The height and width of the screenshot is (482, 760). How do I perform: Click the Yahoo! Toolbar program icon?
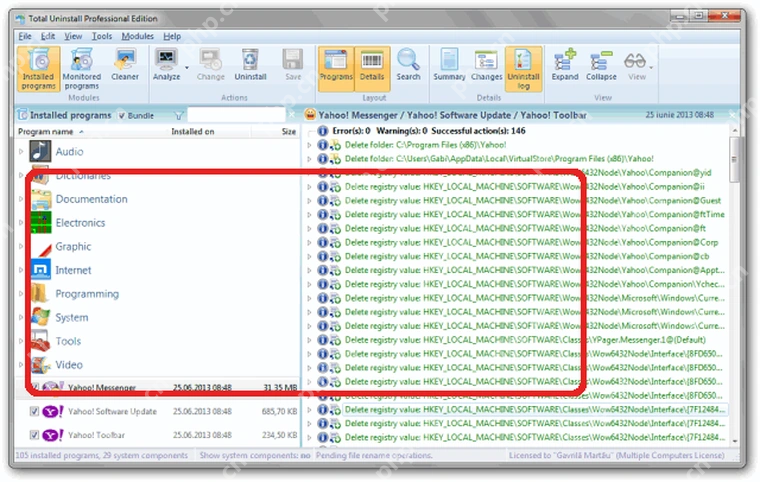(53, 435)
